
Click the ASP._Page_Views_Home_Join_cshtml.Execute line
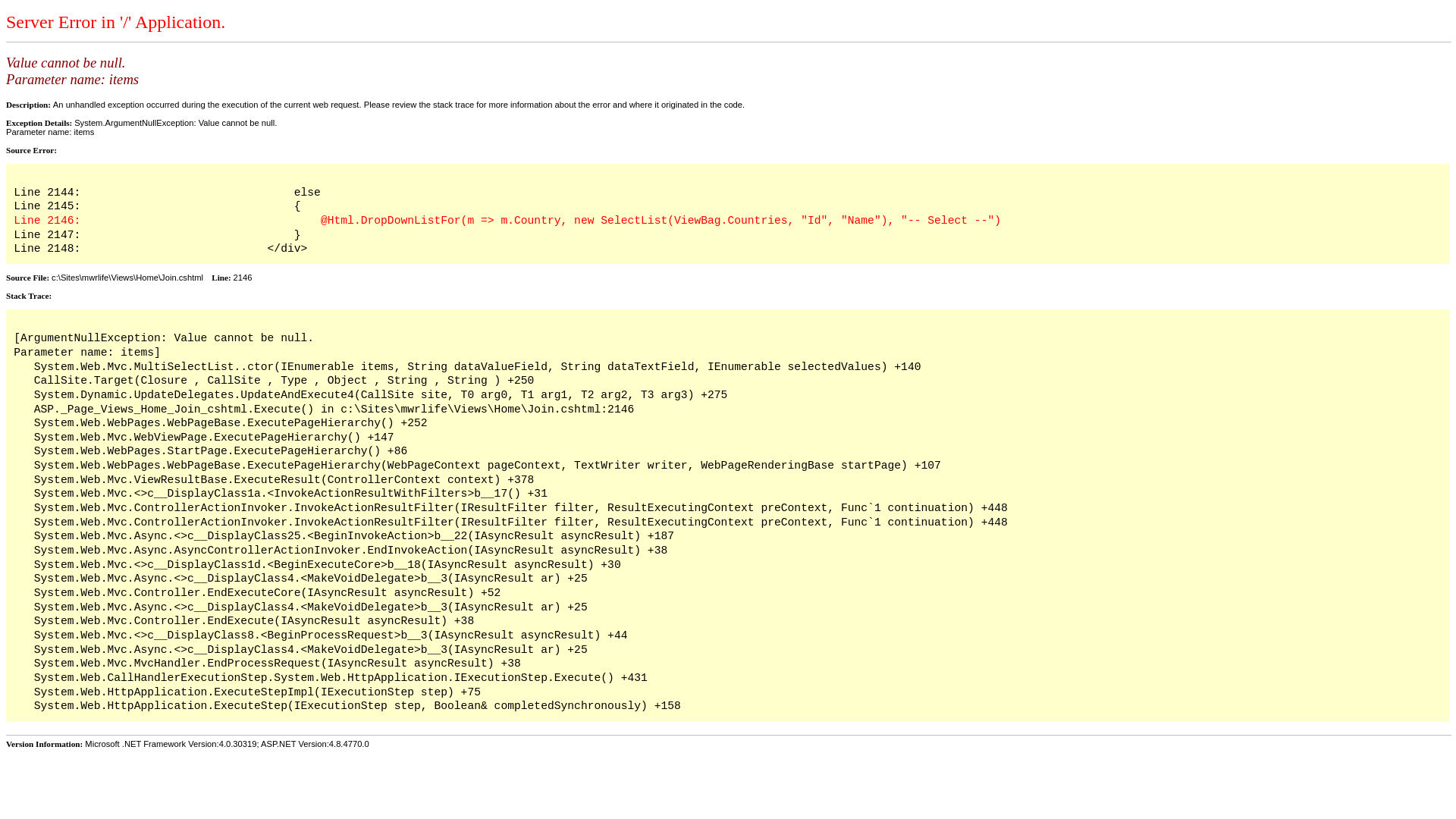click(x=334, y=409)
